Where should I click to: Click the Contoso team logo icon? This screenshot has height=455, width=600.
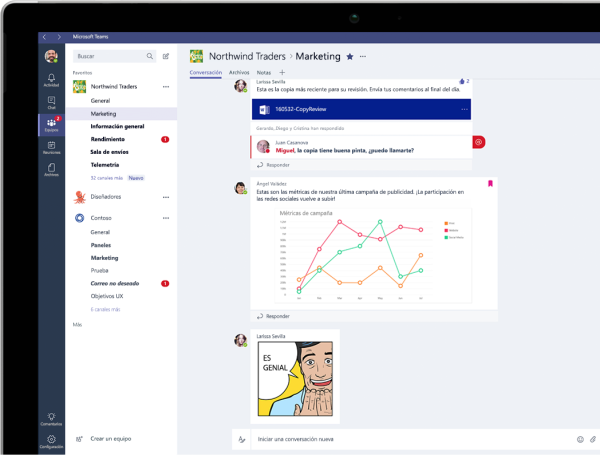[80, 218]
